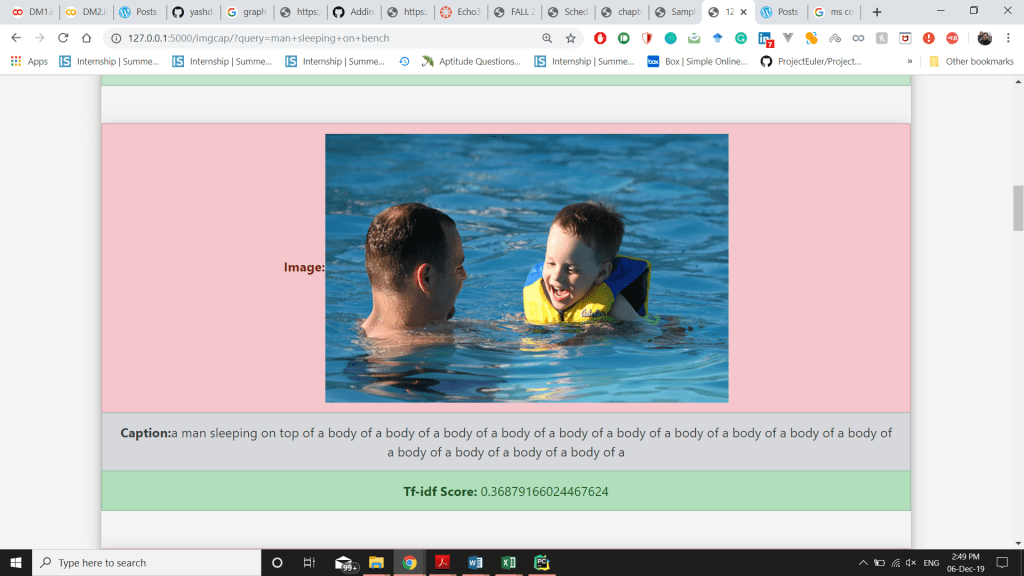This screenshot has width=1024, height=576.
Task: Switch to the DM1 tab
Action: click(x=32, y=12)
